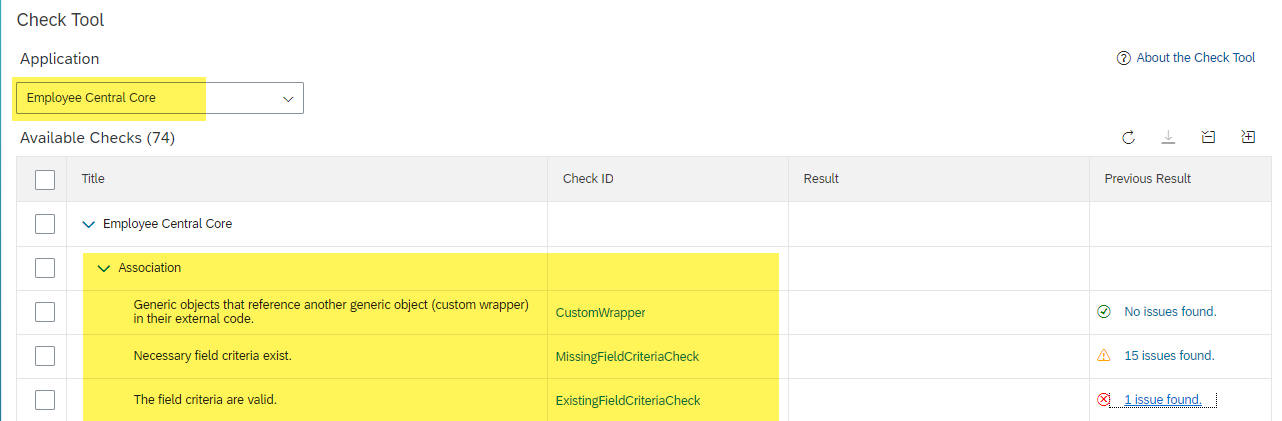Check the Employee Central Core row checkbox
Screen dimensions: 1282x421
(45, 224)
